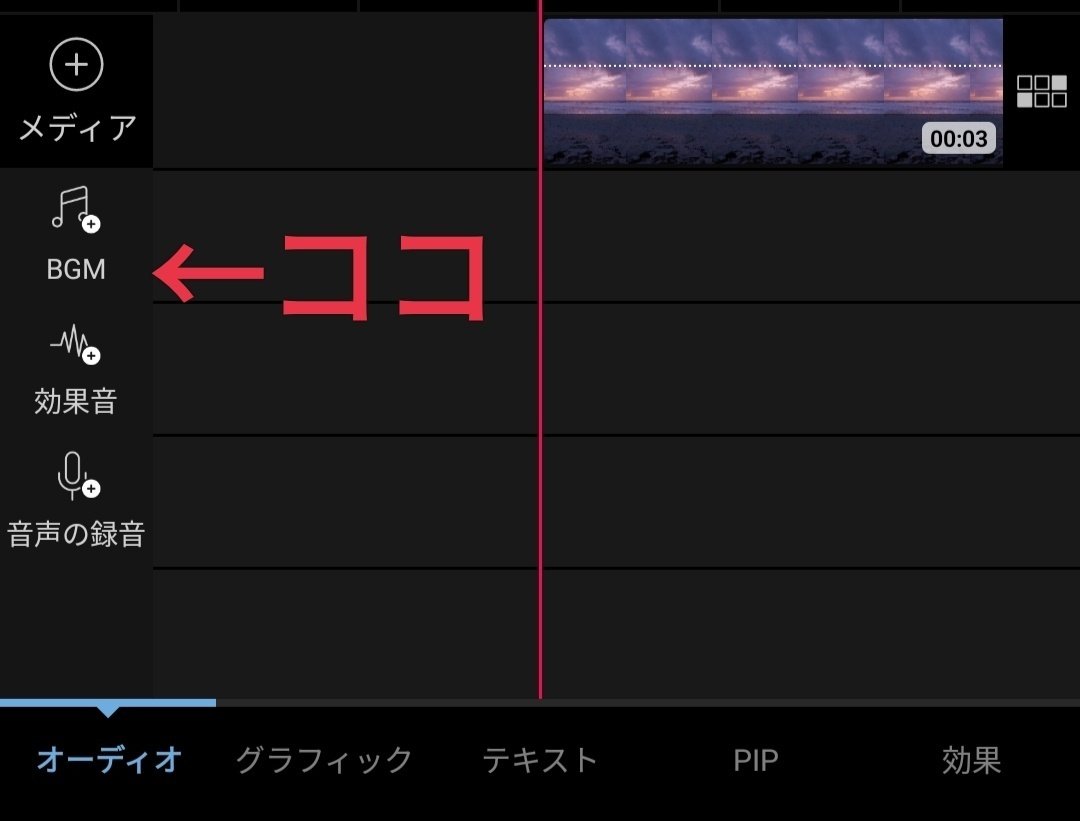Open the grid layout icon beside clip
The height and width of the screenshot is (821, 1080).
pos(1041,91)
